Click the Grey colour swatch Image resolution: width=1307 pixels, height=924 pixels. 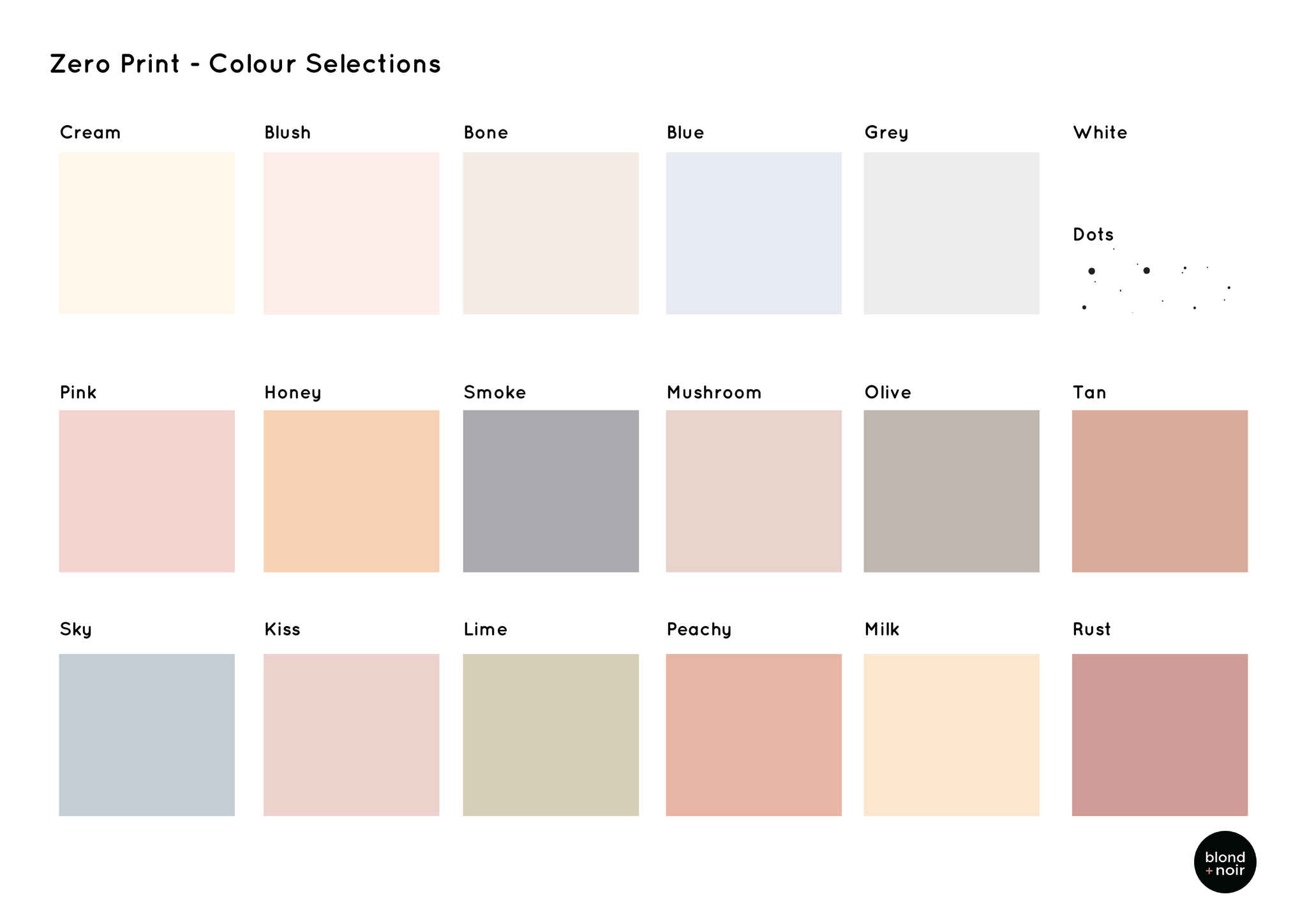pyautogui.click(x=952, y=233)
